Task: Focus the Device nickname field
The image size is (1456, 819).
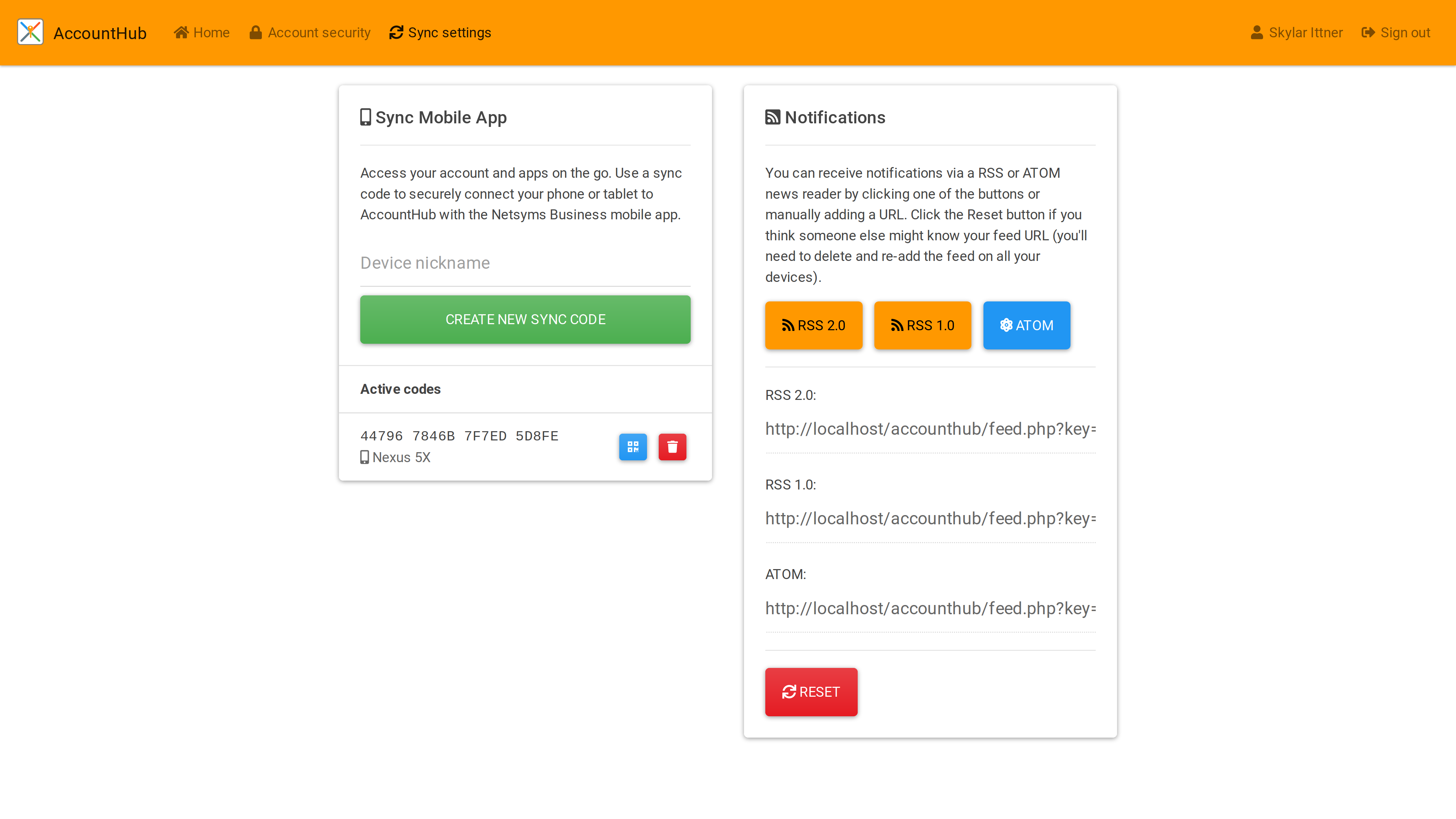Action: tap(525, 263)
